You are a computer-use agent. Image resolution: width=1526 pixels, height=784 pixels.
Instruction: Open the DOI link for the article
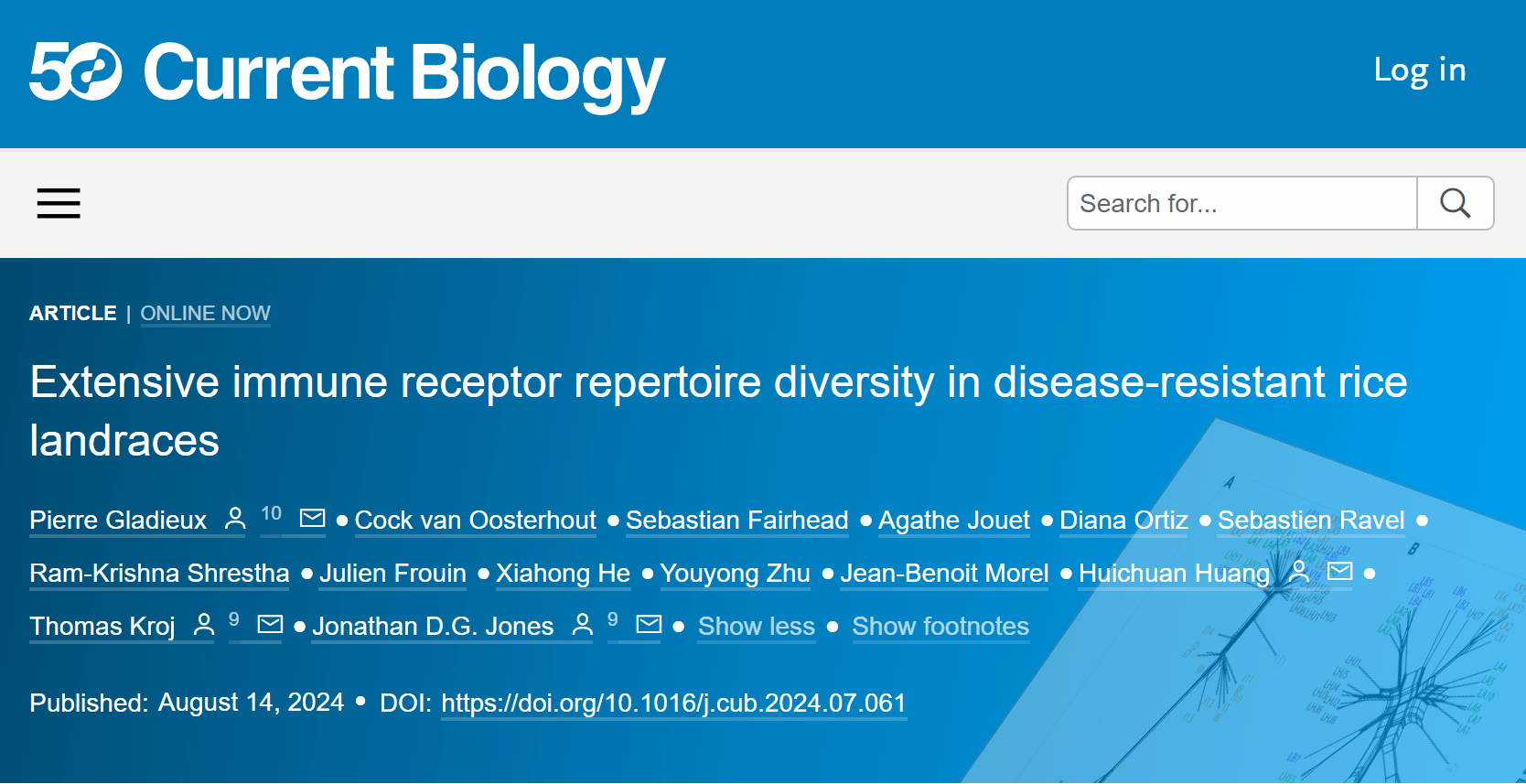click(x=673, y=703)
